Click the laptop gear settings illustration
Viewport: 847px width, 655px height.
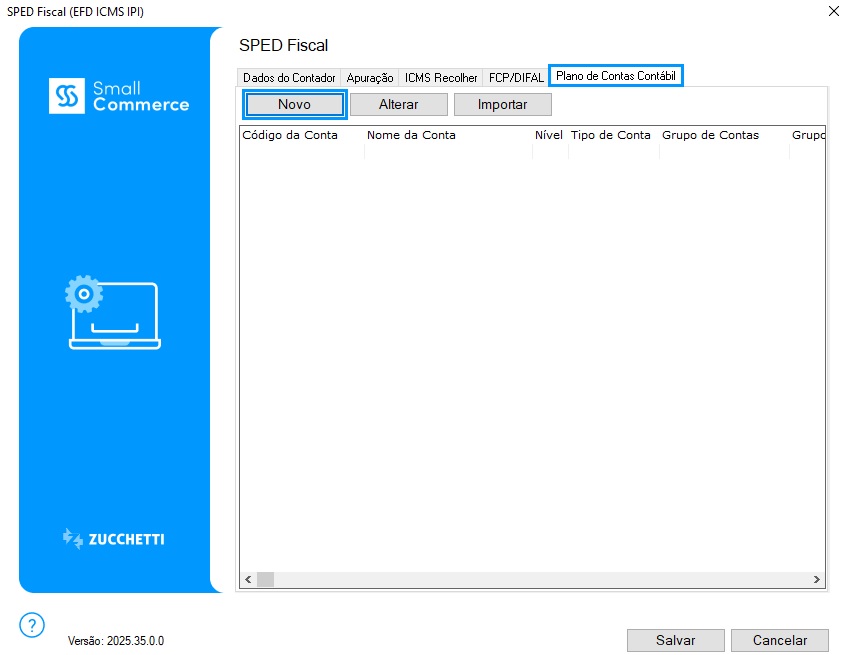(113, 313)
